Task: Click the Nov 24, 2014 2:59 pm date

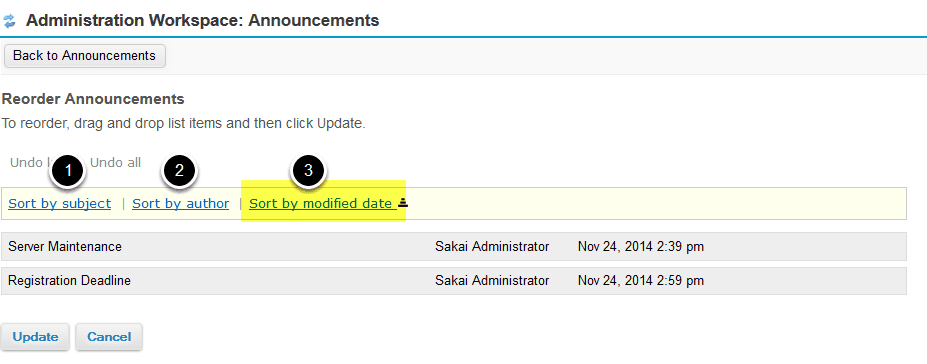Action: (x=641, y=281)
